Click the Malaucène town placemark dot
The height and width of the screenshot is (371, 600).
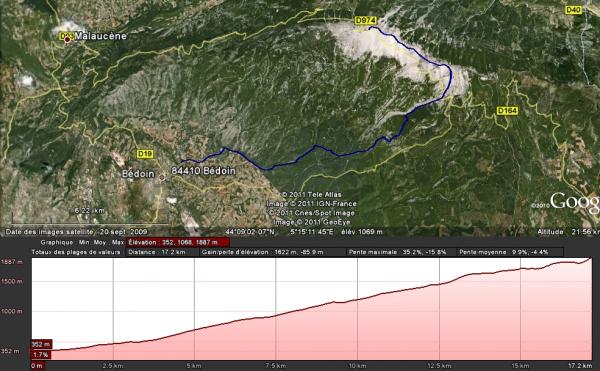pos(68,40)
